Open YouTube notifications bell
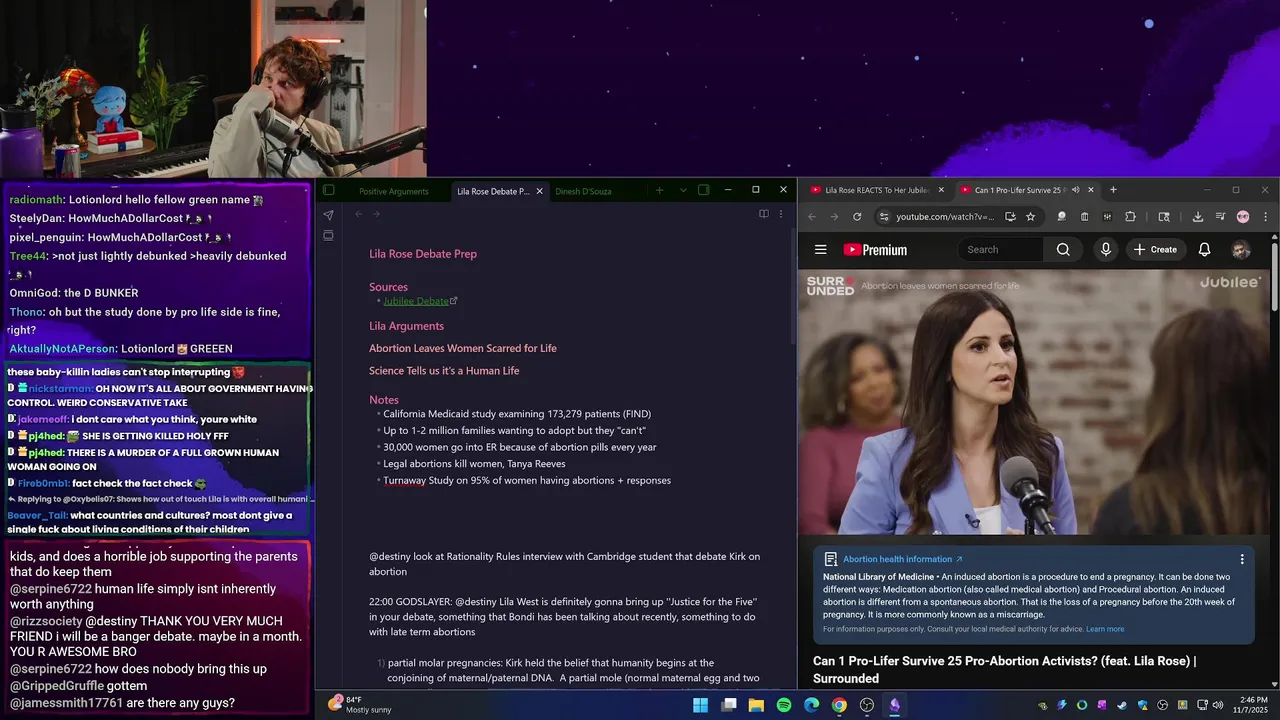Viewport: 1280px width, 720px height. tap(1205, 250)
